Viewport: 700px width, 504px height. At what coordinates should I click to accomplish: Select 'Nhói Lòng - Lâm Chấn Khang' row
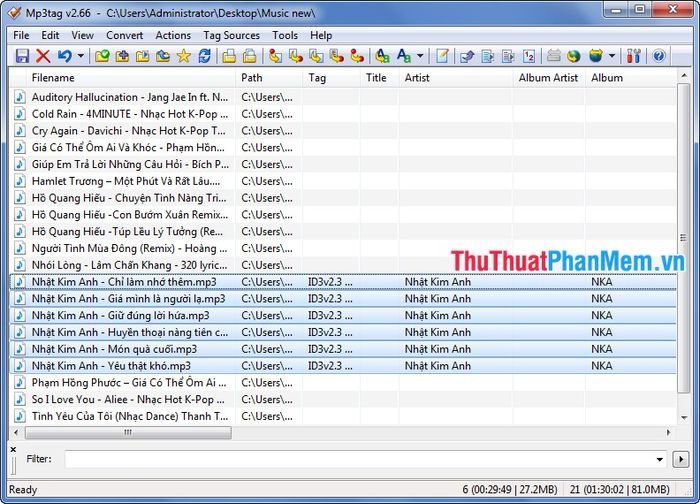pyautogui.click(x=343, y=265)
